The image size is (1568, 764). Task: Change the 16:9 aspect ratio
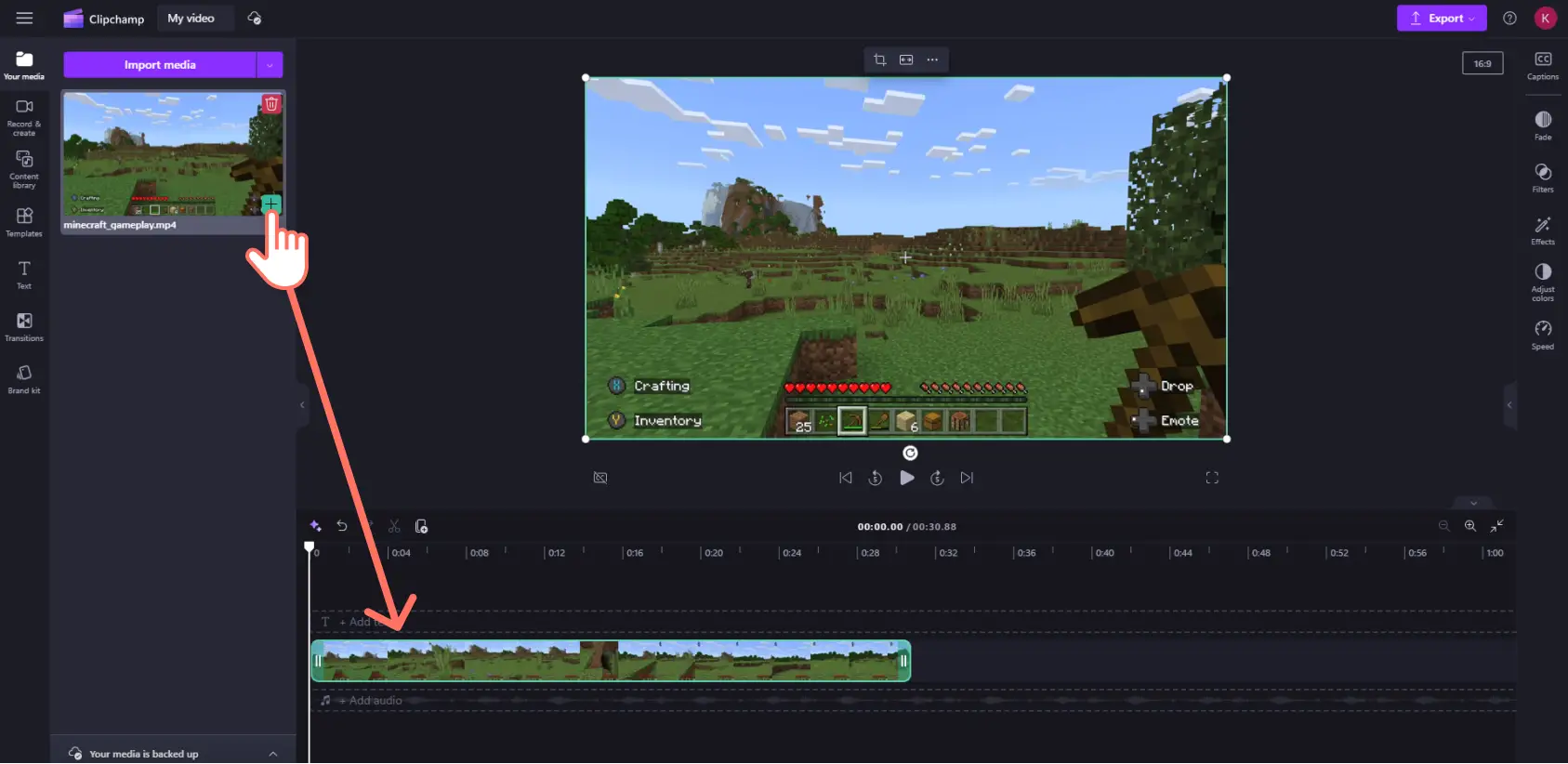click(x=1482, y=63)
